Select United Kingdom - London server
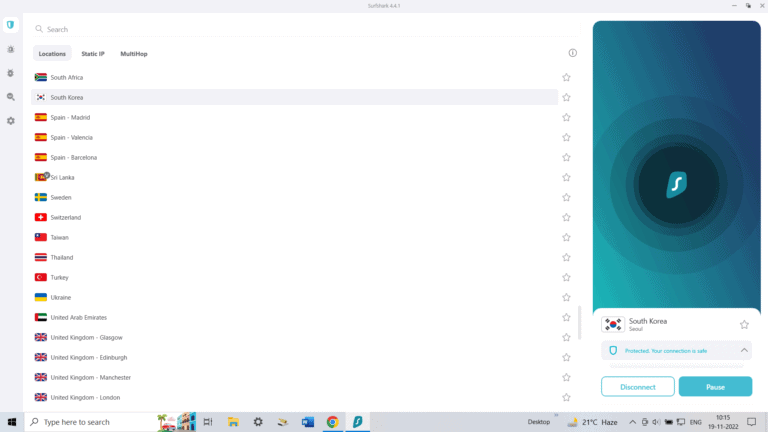This screenshot has width=768, height=432. click(294, 397)
